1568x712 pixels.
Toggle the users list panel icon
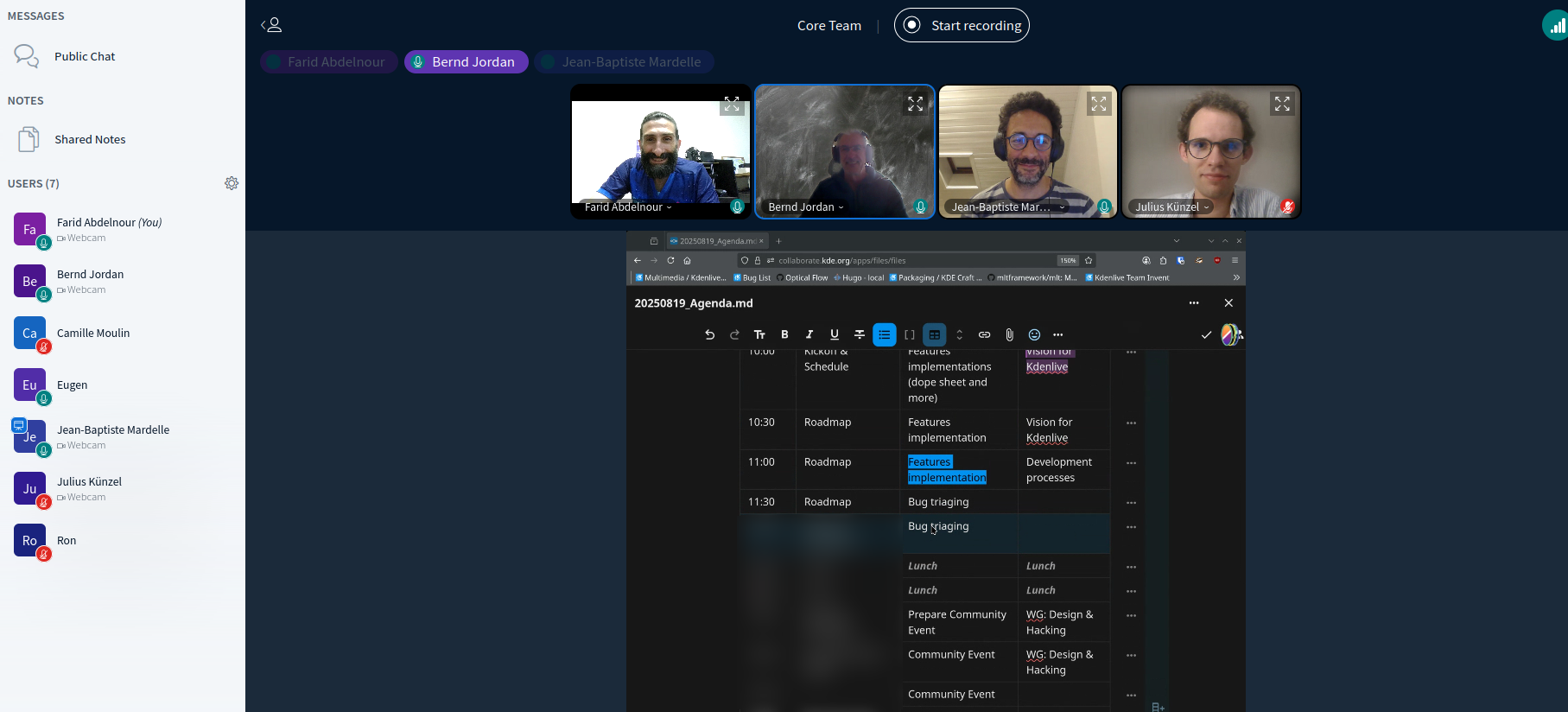[271, 25]
